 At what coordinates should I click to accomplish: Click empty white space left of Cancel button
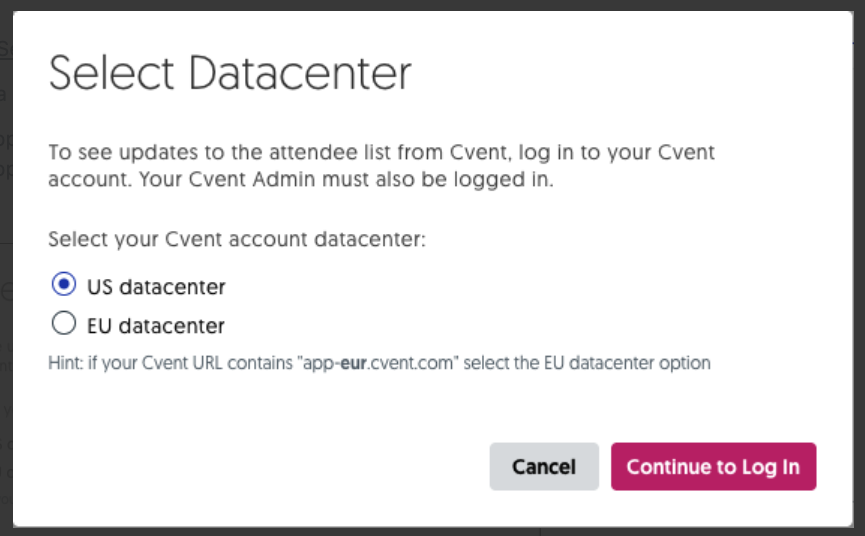pos(265,467)
